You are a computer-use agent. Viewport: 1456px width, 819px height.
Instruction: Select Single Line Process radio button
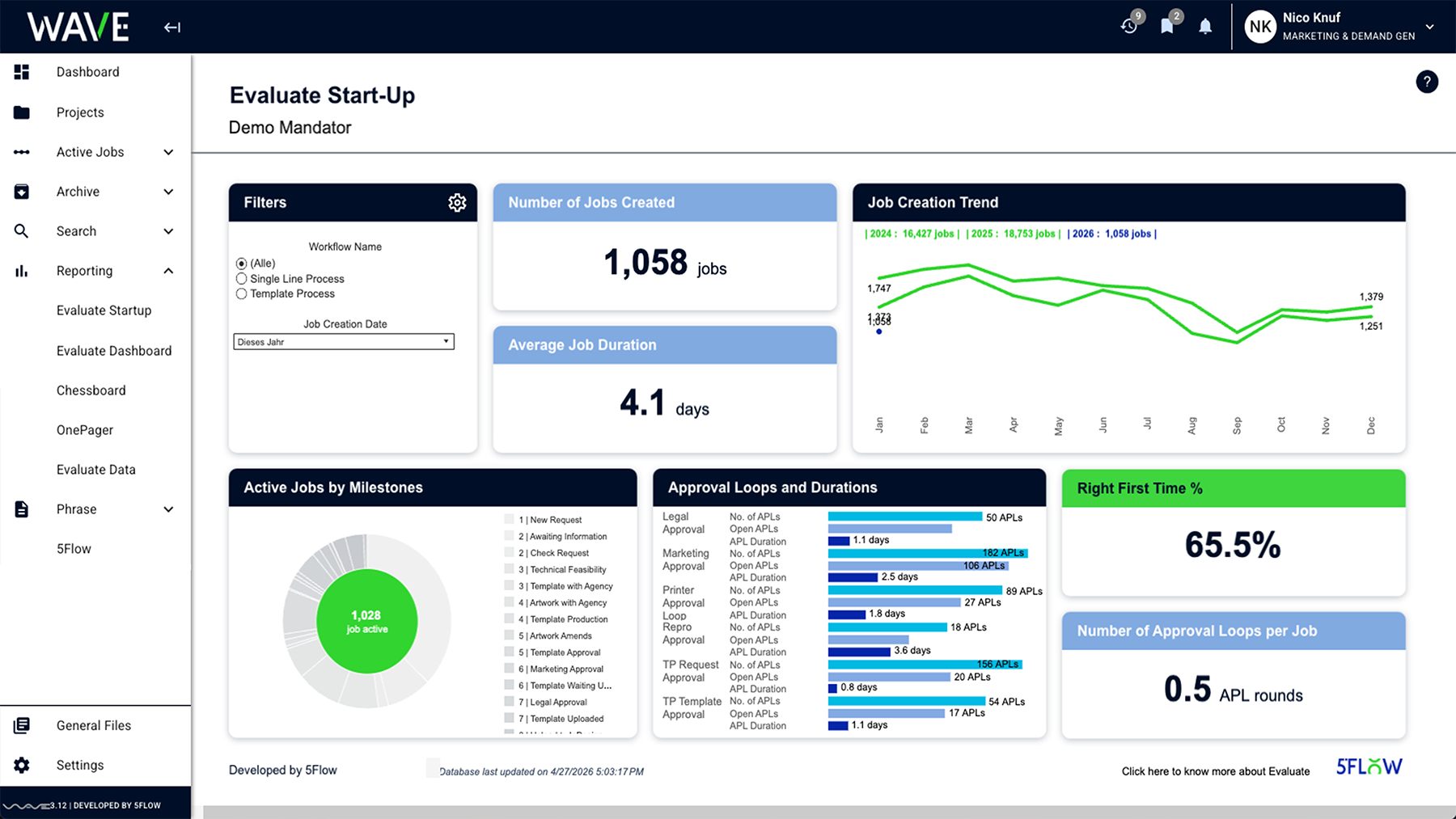(241, 279)
